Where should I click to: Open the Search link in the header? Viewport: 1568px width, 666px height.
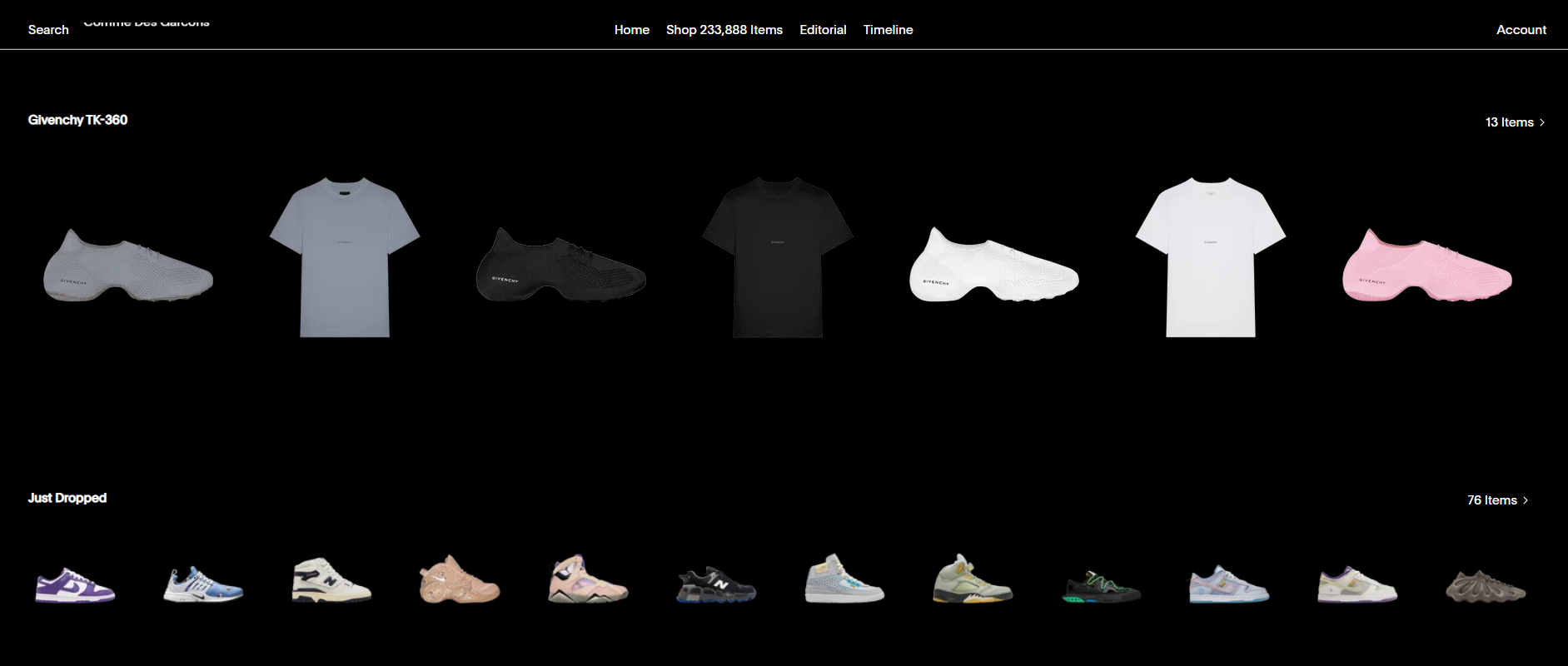point(48,30)
